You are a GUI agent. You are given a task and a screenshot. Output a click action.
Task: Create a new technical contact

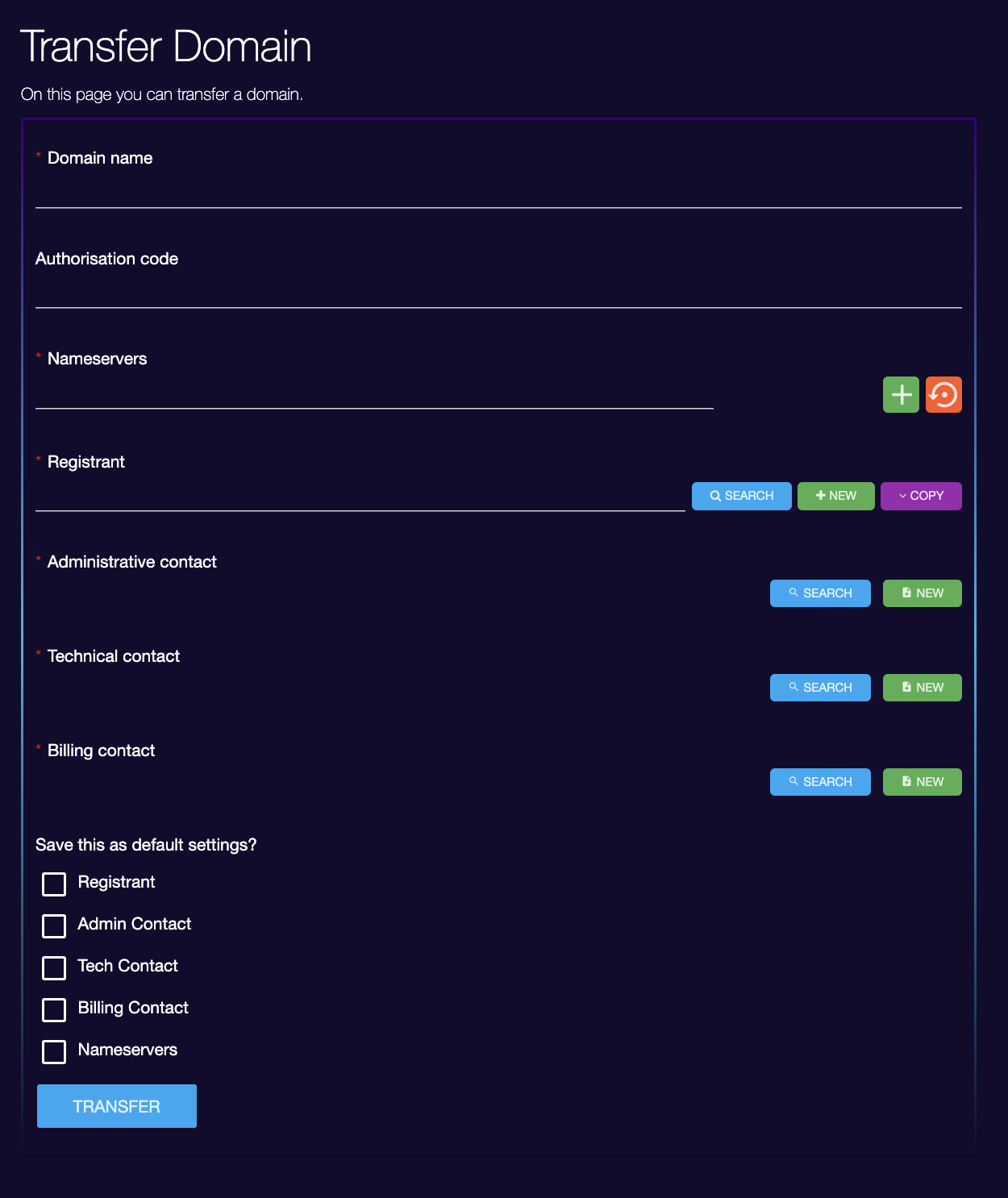(922, 688)
